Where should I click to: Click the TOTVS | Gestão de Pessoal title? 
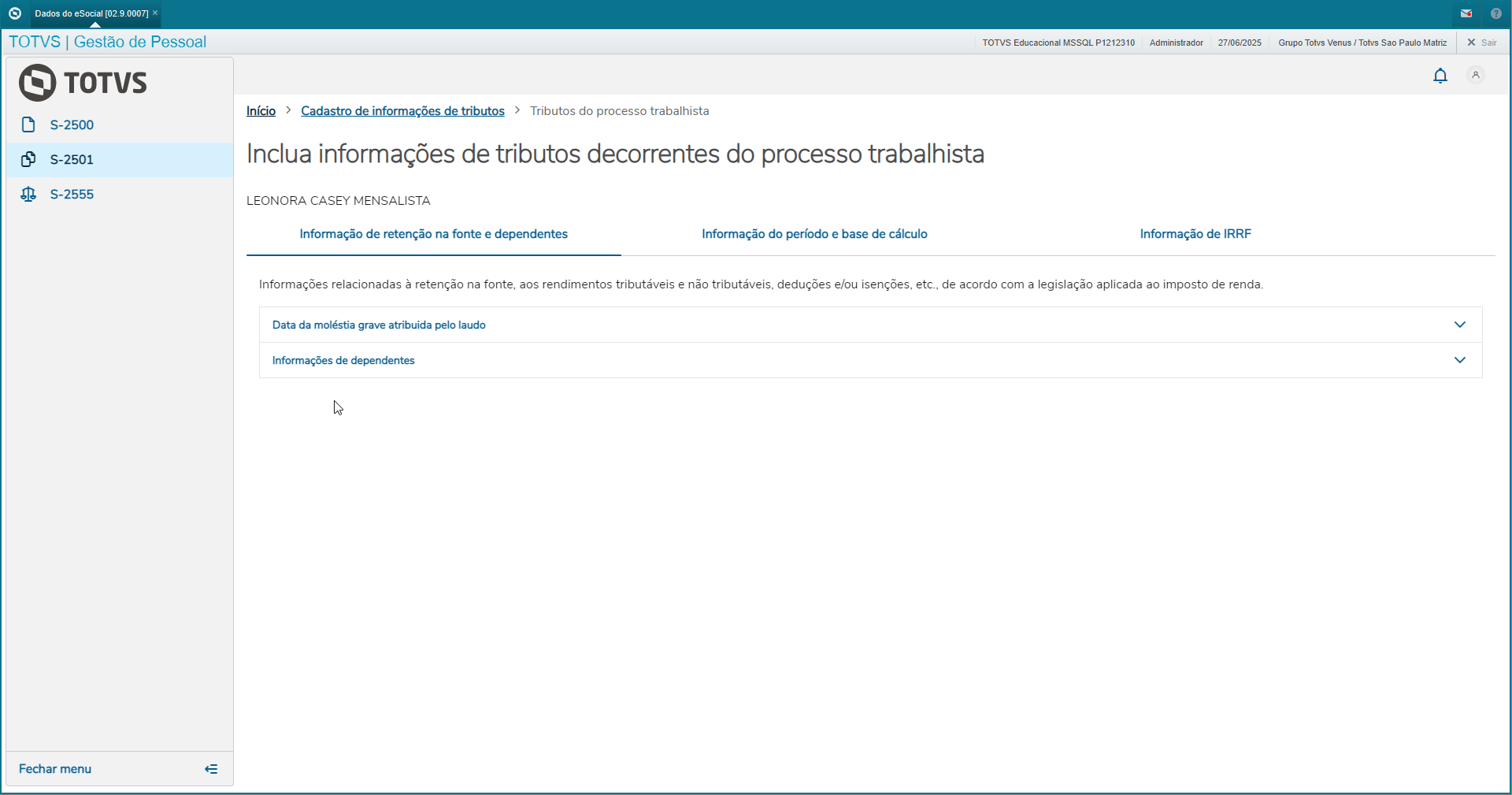pyautogui.click(x=108, y=42)
